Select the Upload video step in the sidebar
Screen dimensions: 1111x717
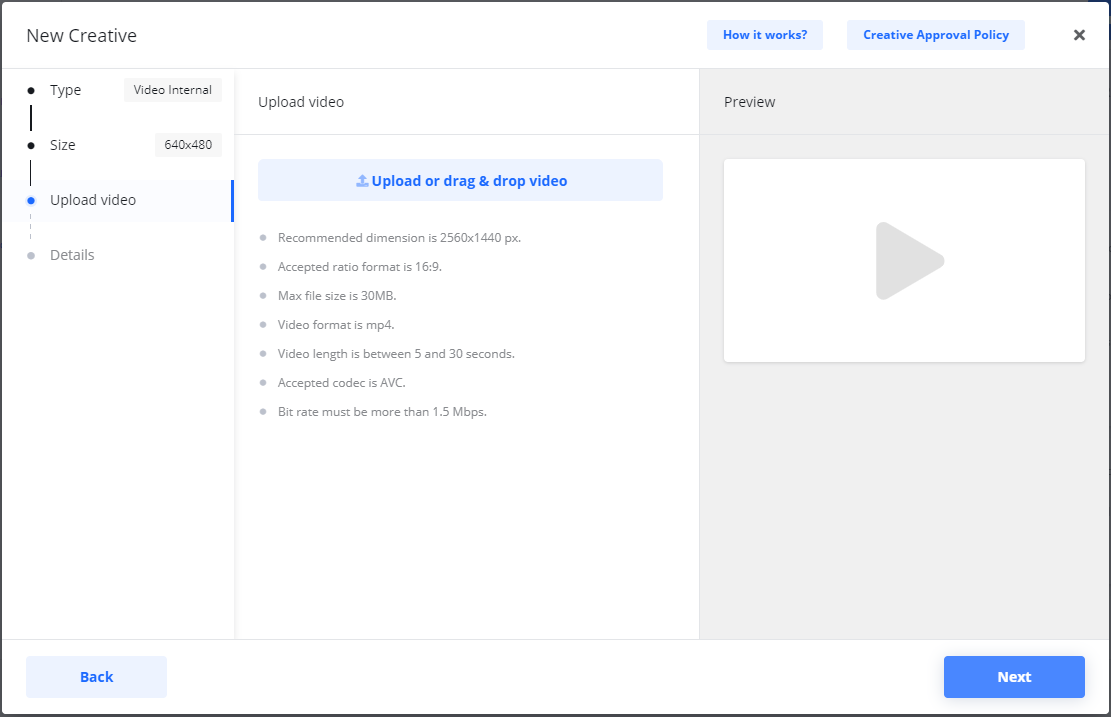pyautogui.click(x=93, y=200)
